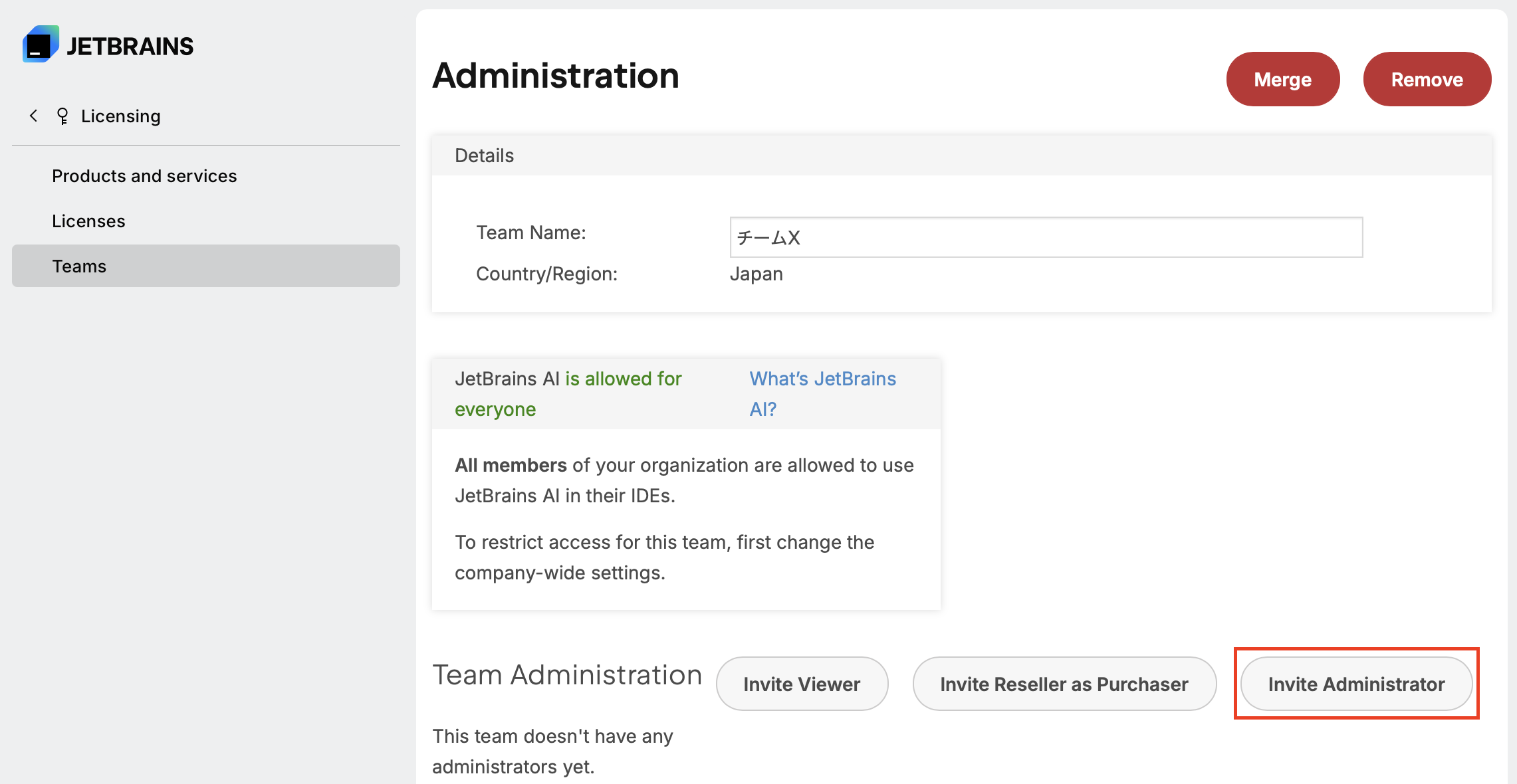Image resolution: width=1517 pixels, height=784 pixels.
Task: Open the What's JetBrains AI? link
Action: 823,394
